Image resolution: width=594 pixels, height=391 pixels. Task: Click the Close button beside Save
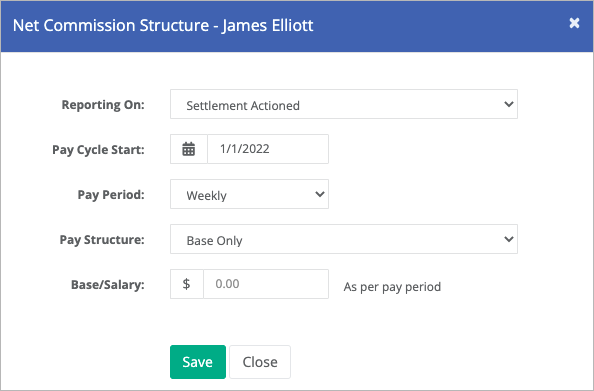point(260,362)
